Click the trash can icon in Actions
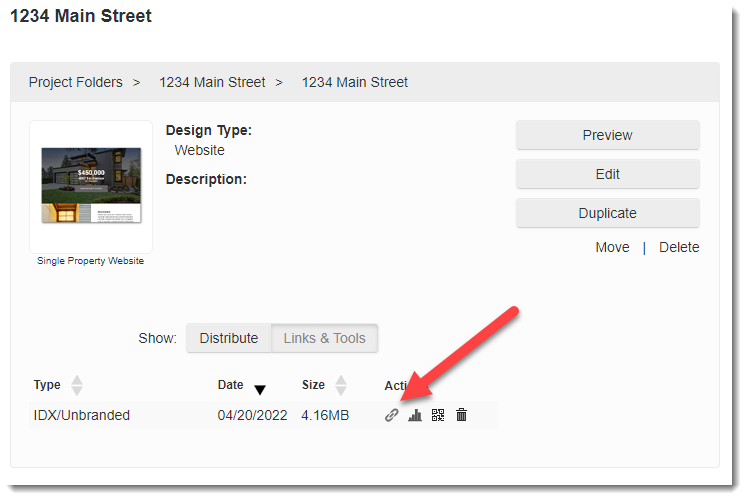The height and width of the screenshot is (500, 747). click(461, 415)
